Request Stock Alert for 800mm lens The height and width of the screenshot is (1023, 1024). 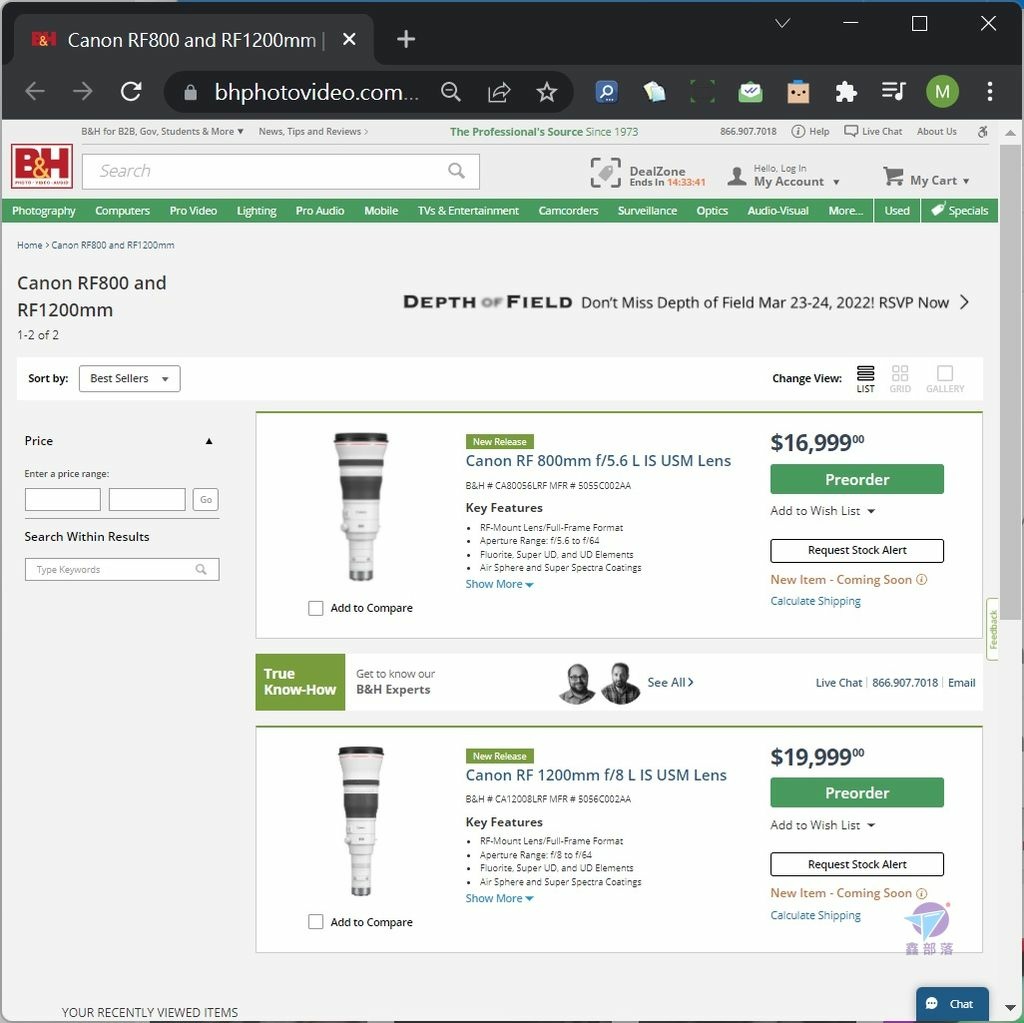point(857,551)
